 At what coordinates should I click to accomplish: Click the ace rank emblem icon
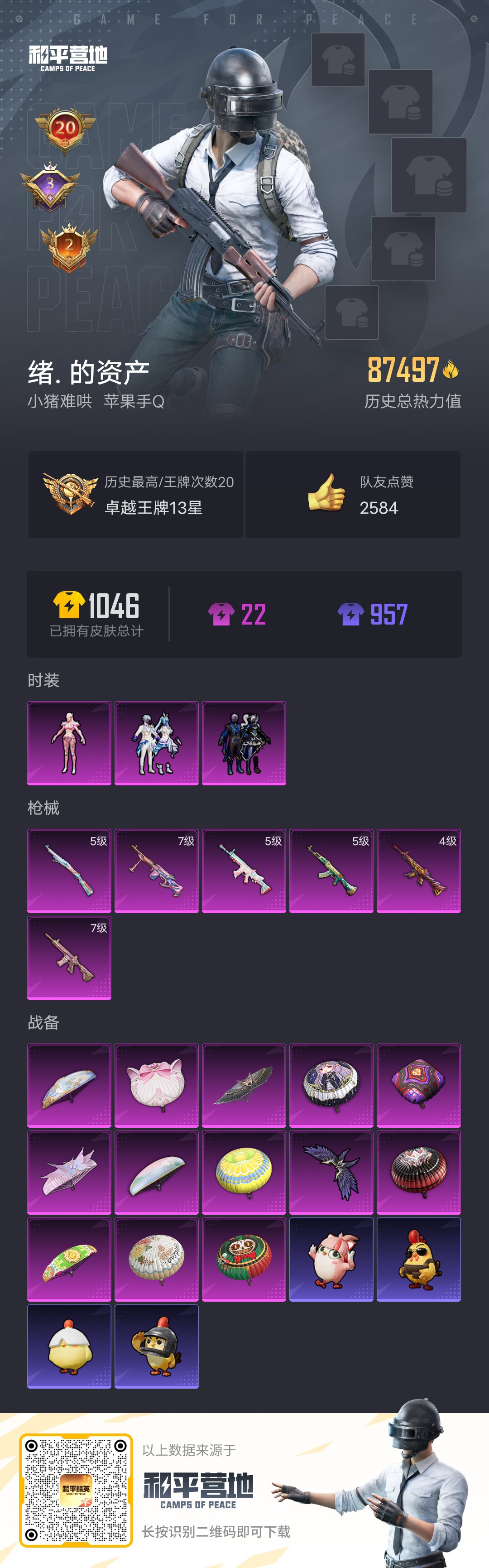pyautogui.click(x=71, y=494)
